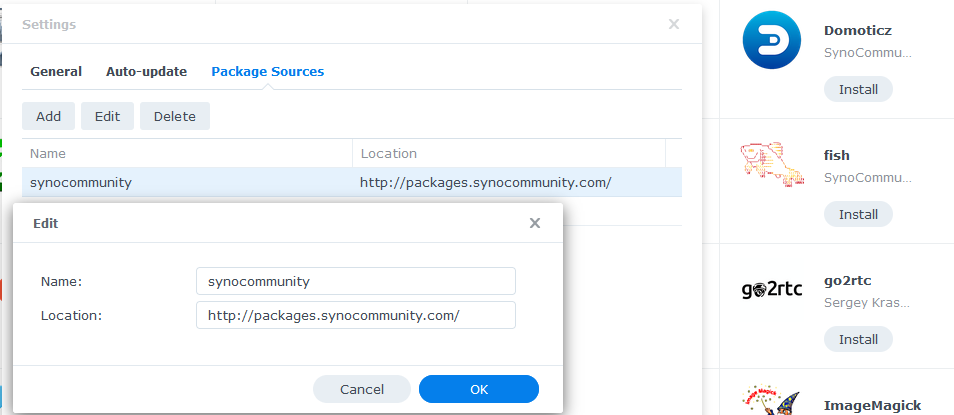Click the fish package icon
Viewport: 954px width, 415px height.
click(x=772, y=165)
